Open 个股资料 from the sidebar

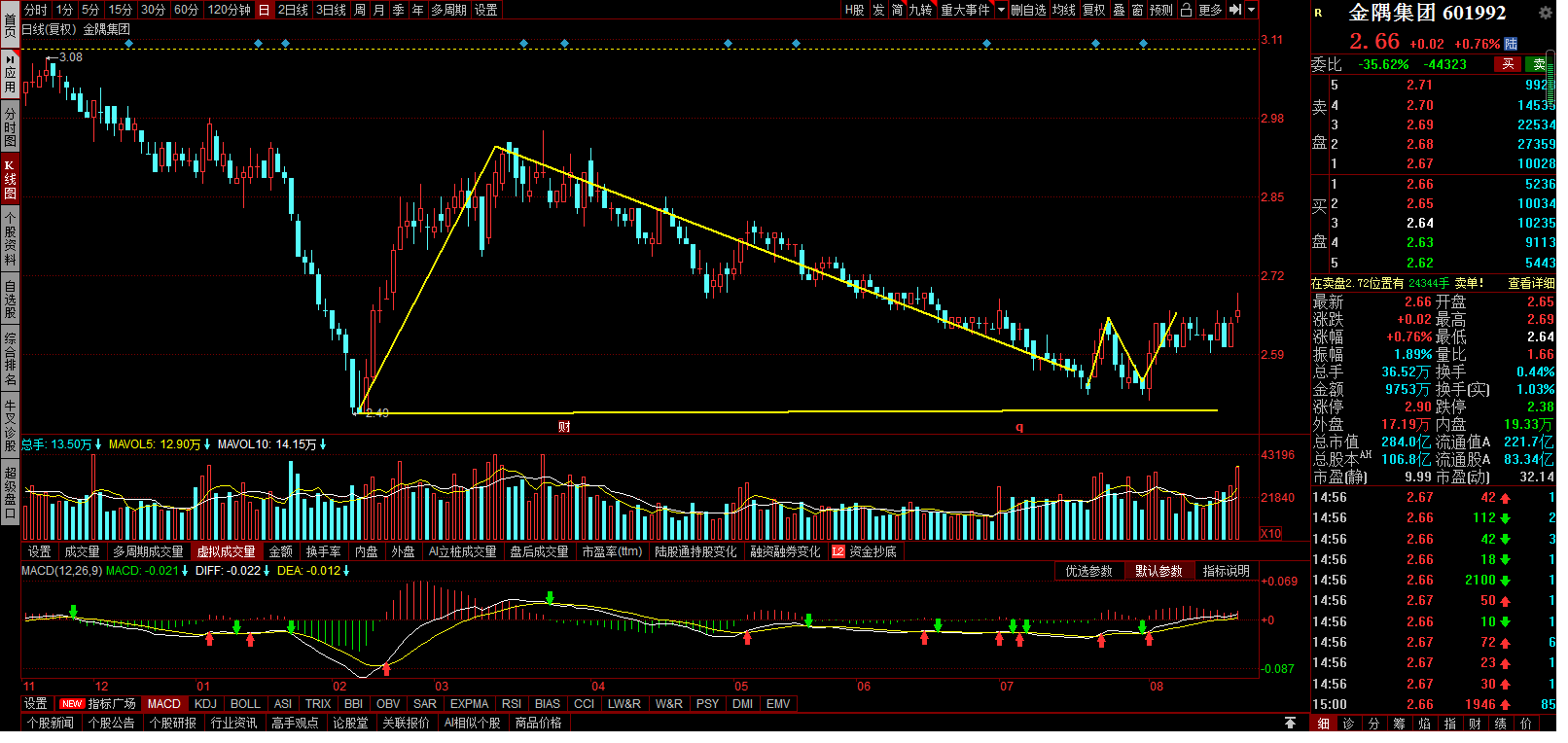pos(10,239)
